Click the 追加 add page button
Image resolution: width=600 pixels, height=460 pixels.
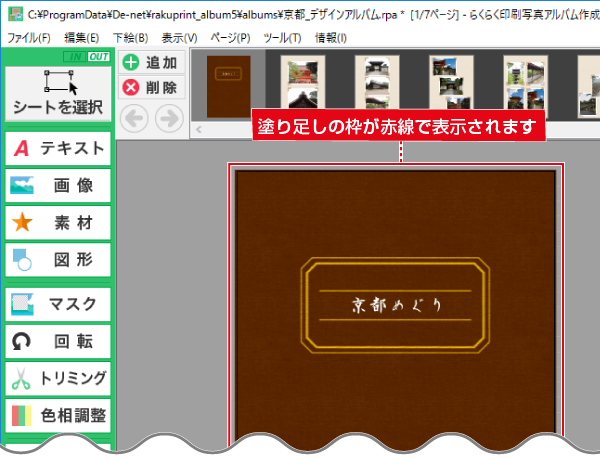point(152,62)
